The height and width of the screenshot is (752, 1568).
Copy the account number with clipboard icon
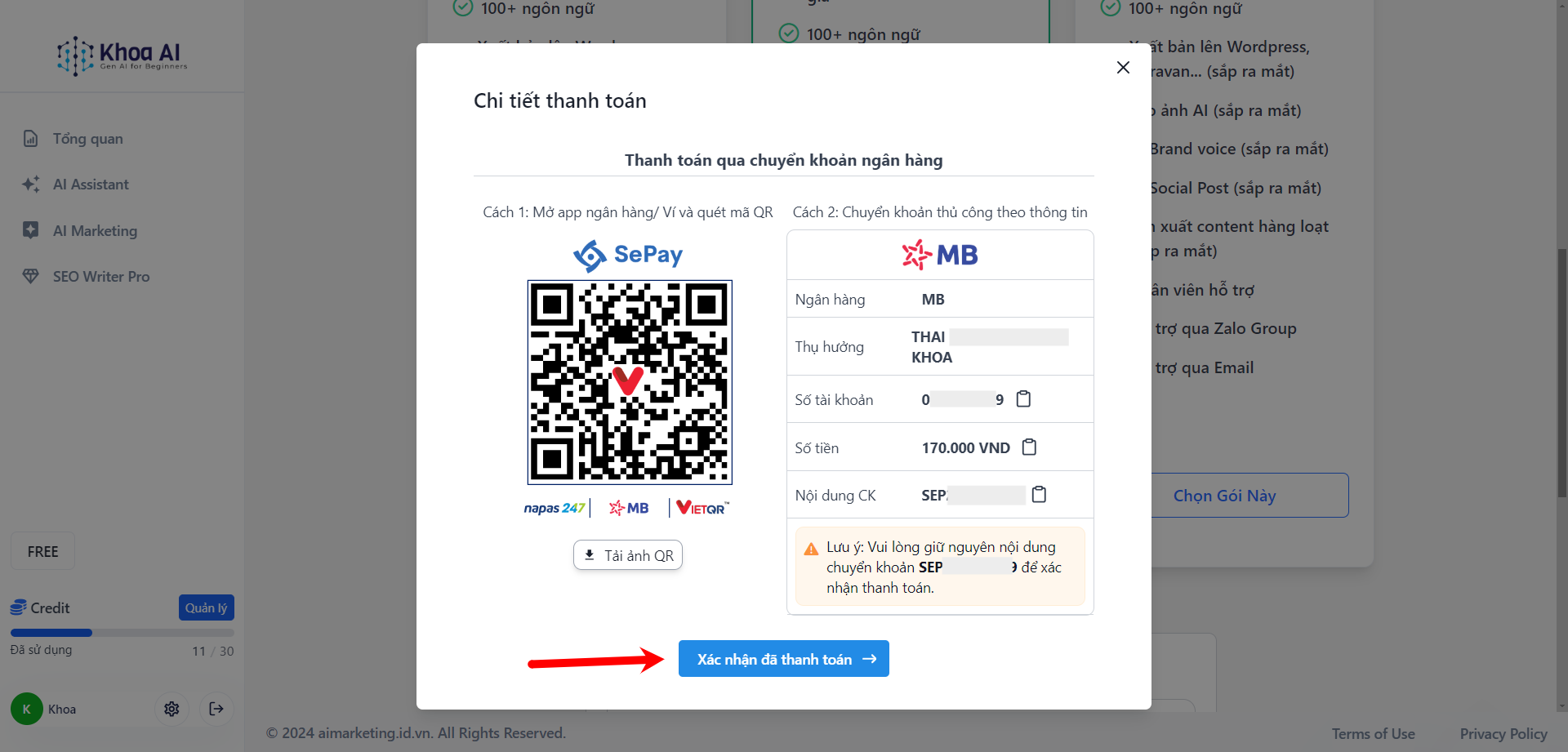1023,399
